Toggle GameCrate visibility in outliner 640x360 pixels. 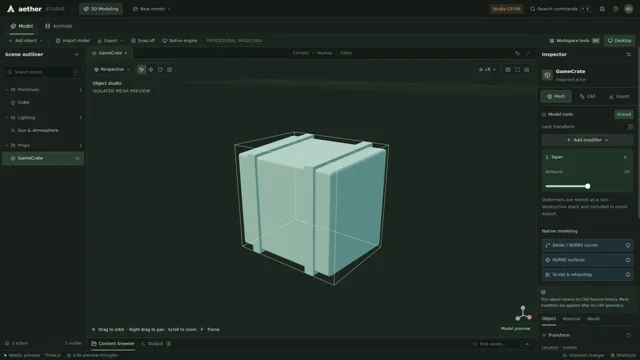tap(78, 158)
